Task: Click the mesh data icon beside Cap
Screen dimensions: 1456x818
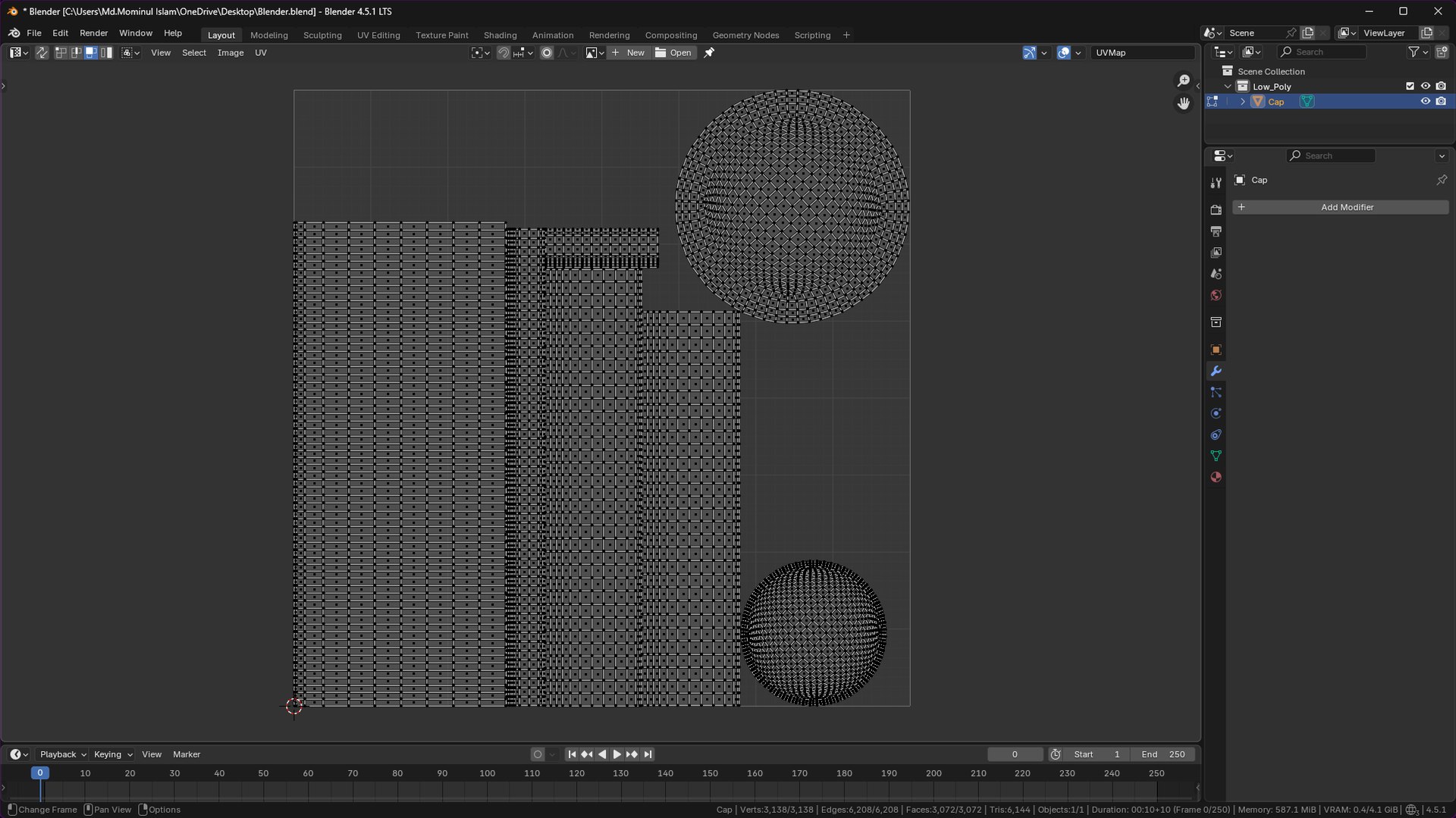Action: (1307, 102)
